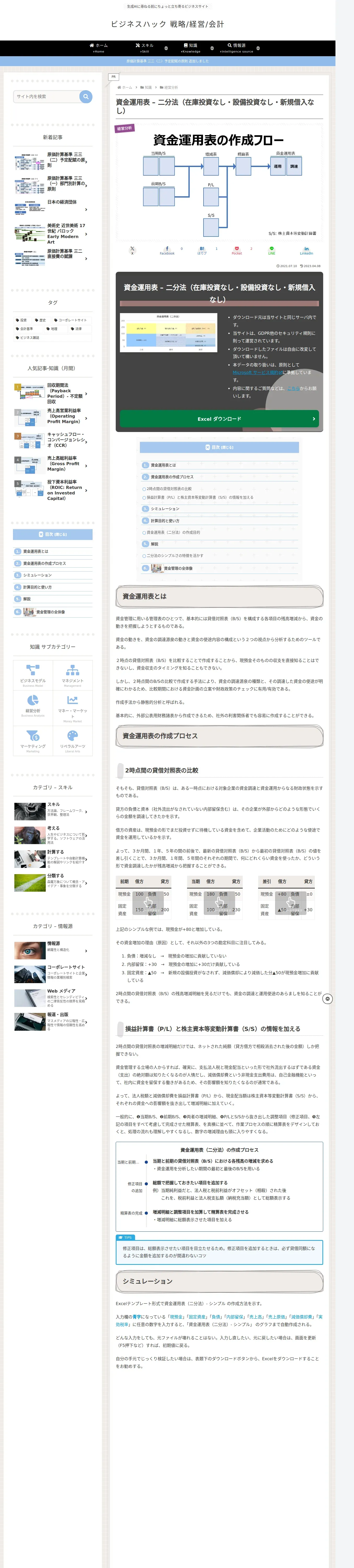
Task: Share the article on LinkedIn
Action: coord(306,250)
